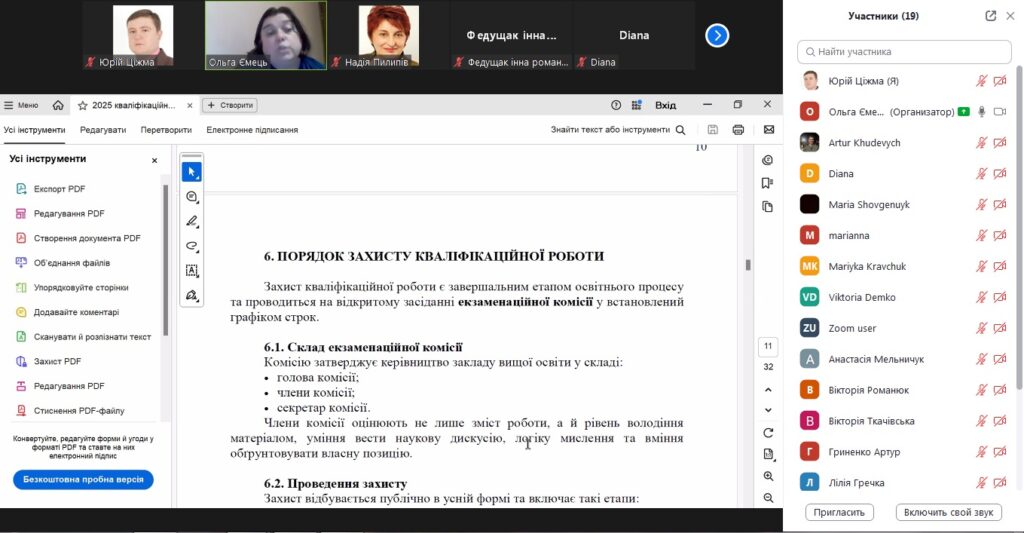The image size is (1024, 533).
Task: Go to Acrobat home screen
Action: point(58,105)
